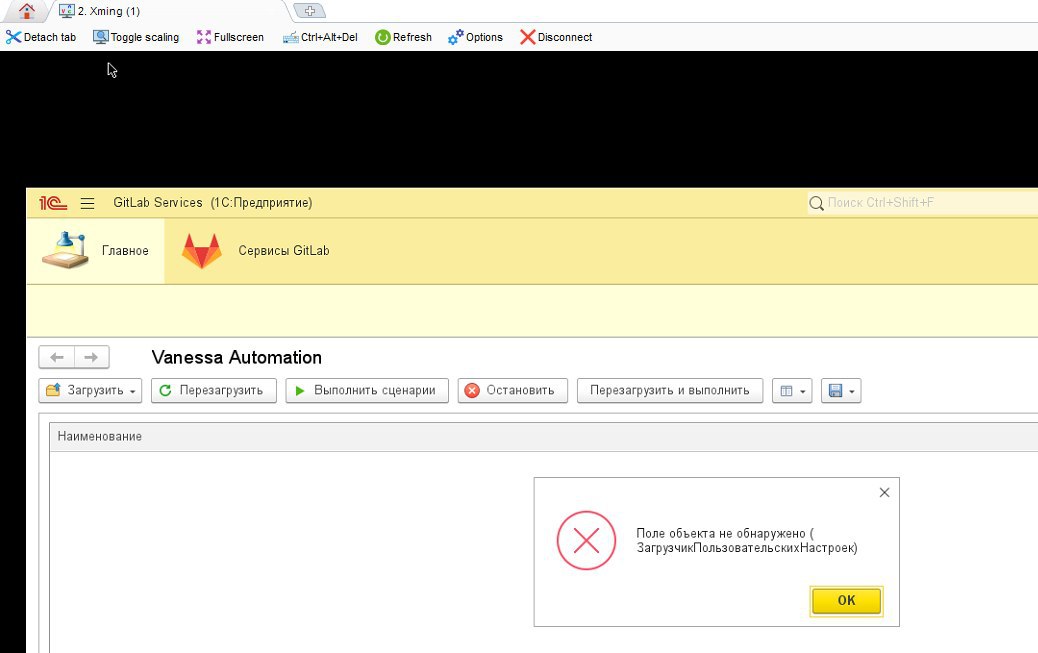Click Перезагрузить и выполнить
The width and height of the screenshot is (1038, 653).
click(670, 391)
